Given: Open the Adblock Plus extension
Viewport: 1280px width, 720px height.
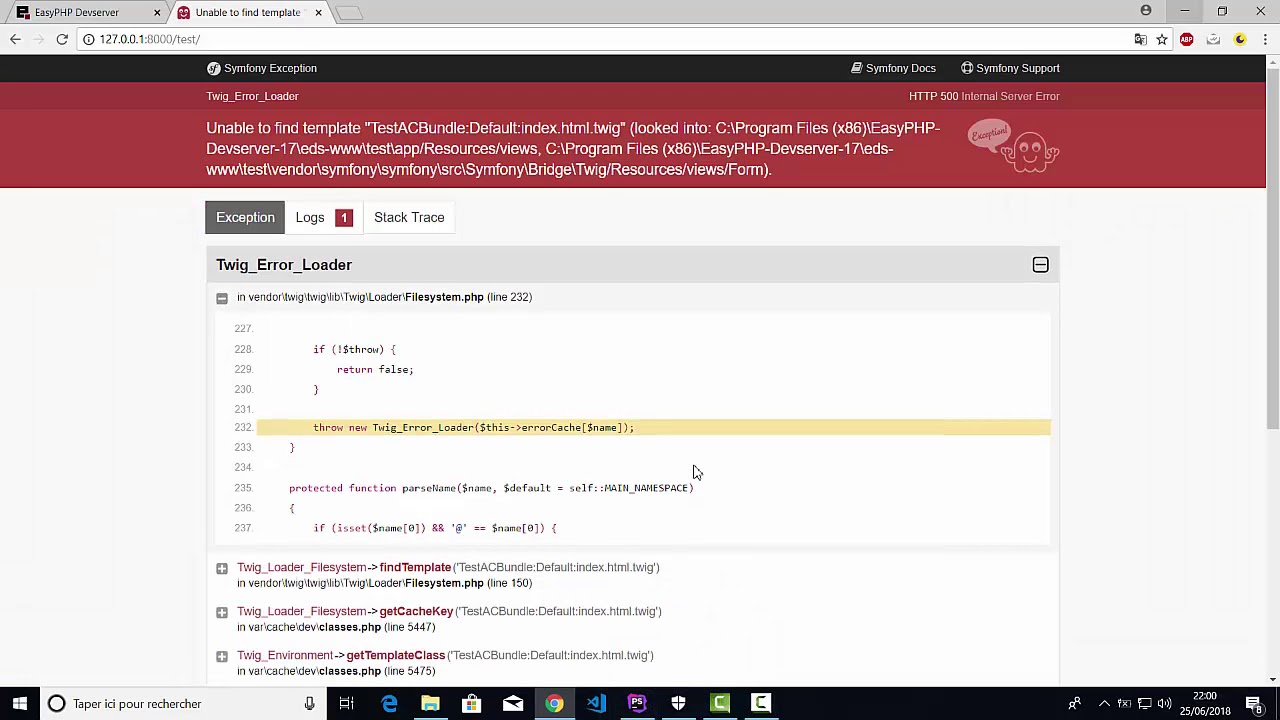Looking at the screenshot, I should point(1186,39).
